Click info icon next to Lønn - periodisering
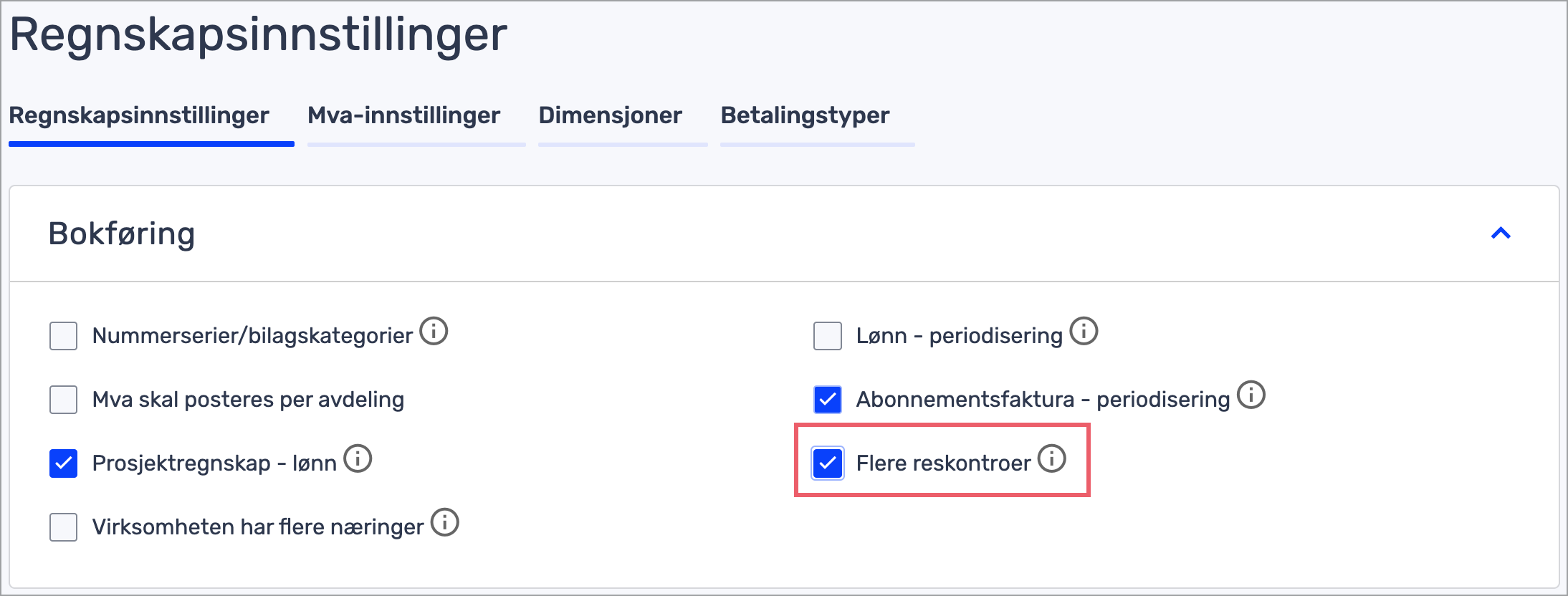This screenshot has width=1568, height=596. click(x=1084, y=332)
